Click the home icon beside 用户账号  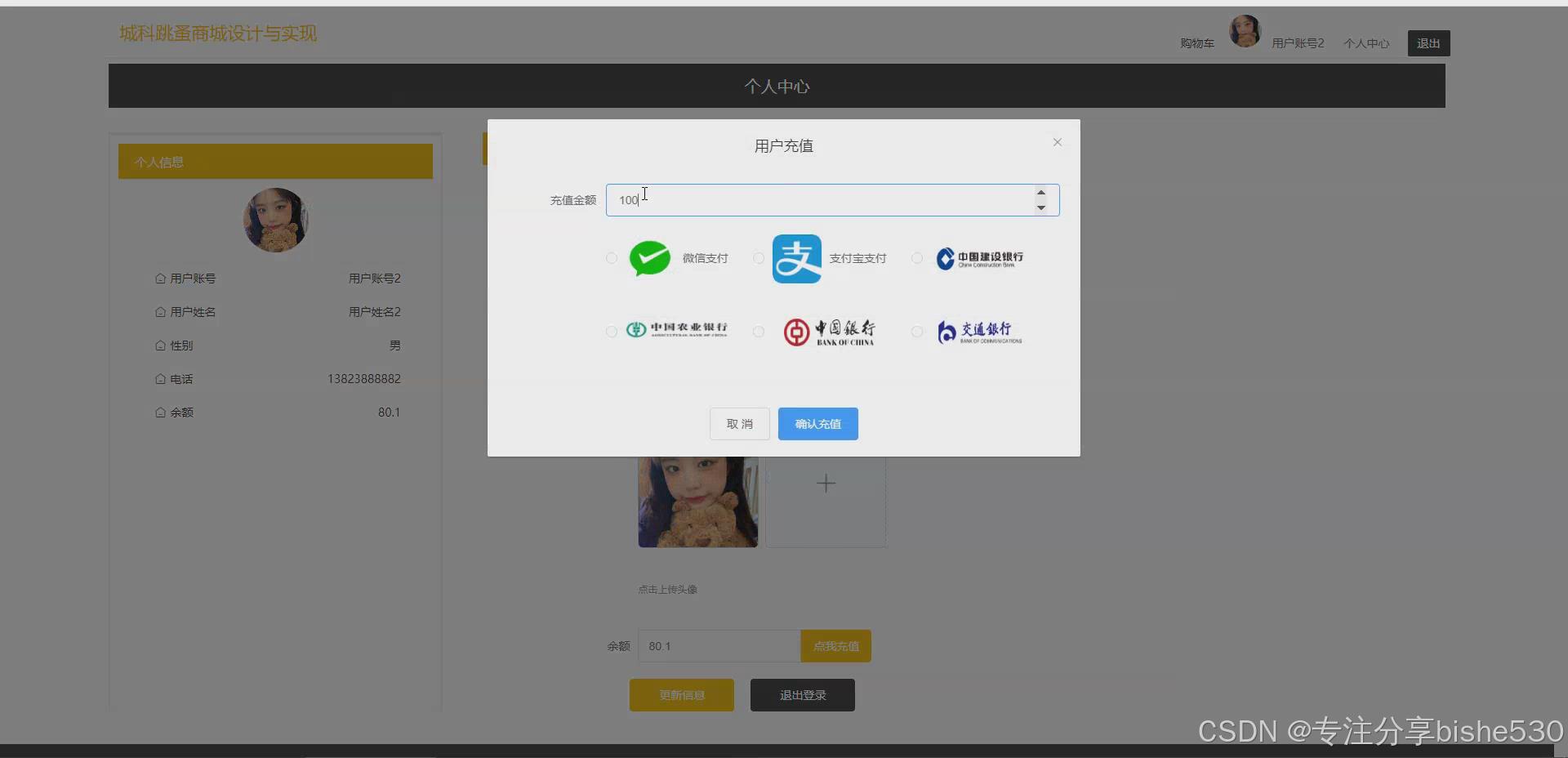(160, 279)
